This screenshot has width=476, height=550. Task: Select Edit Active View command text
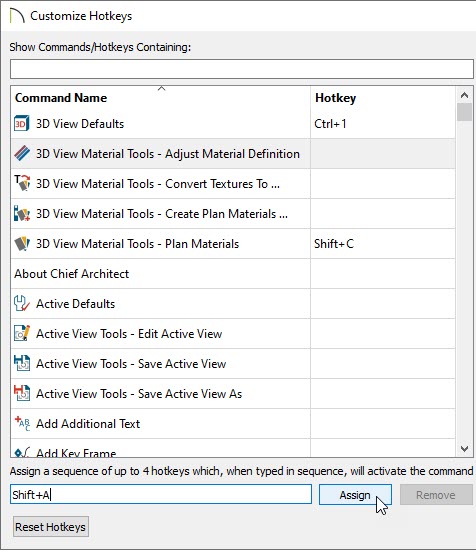pos(129,334)
